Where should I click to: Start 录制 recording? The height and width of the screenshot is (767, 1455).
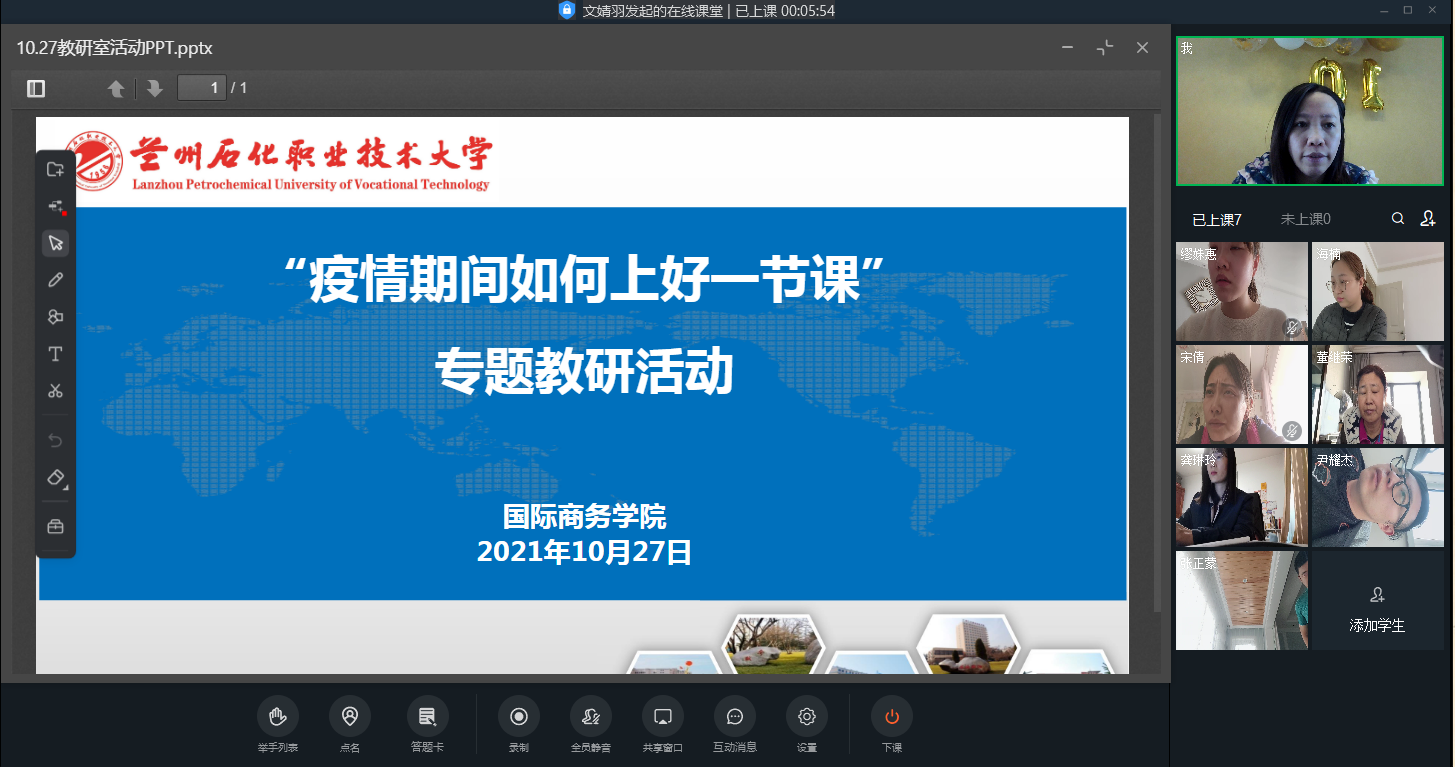(x=519, y=723)
